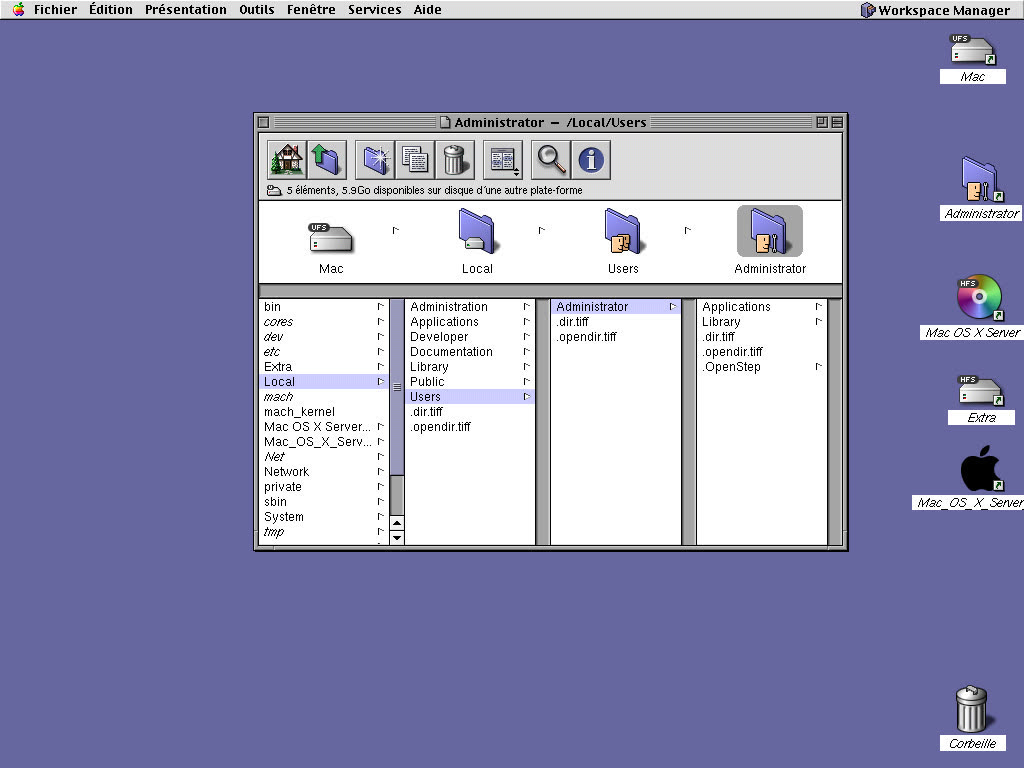Open the Info inspector icon
The width and height of the screenshot is (1024, 768).
(591, 159)
